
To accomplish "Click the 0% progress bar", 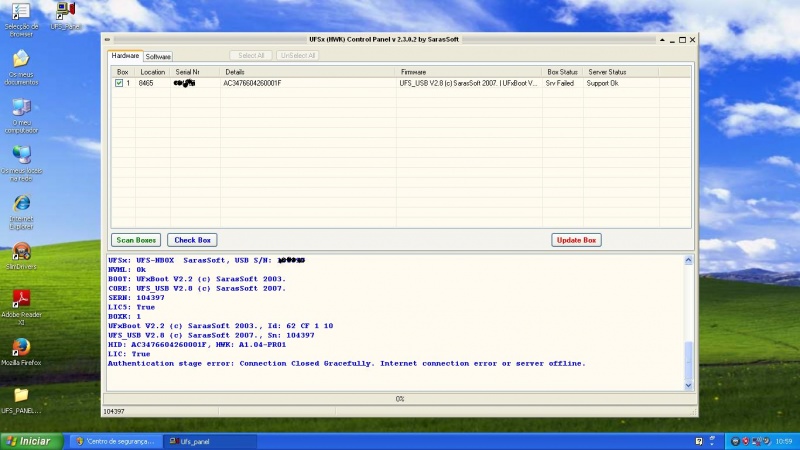I will 399,399.
